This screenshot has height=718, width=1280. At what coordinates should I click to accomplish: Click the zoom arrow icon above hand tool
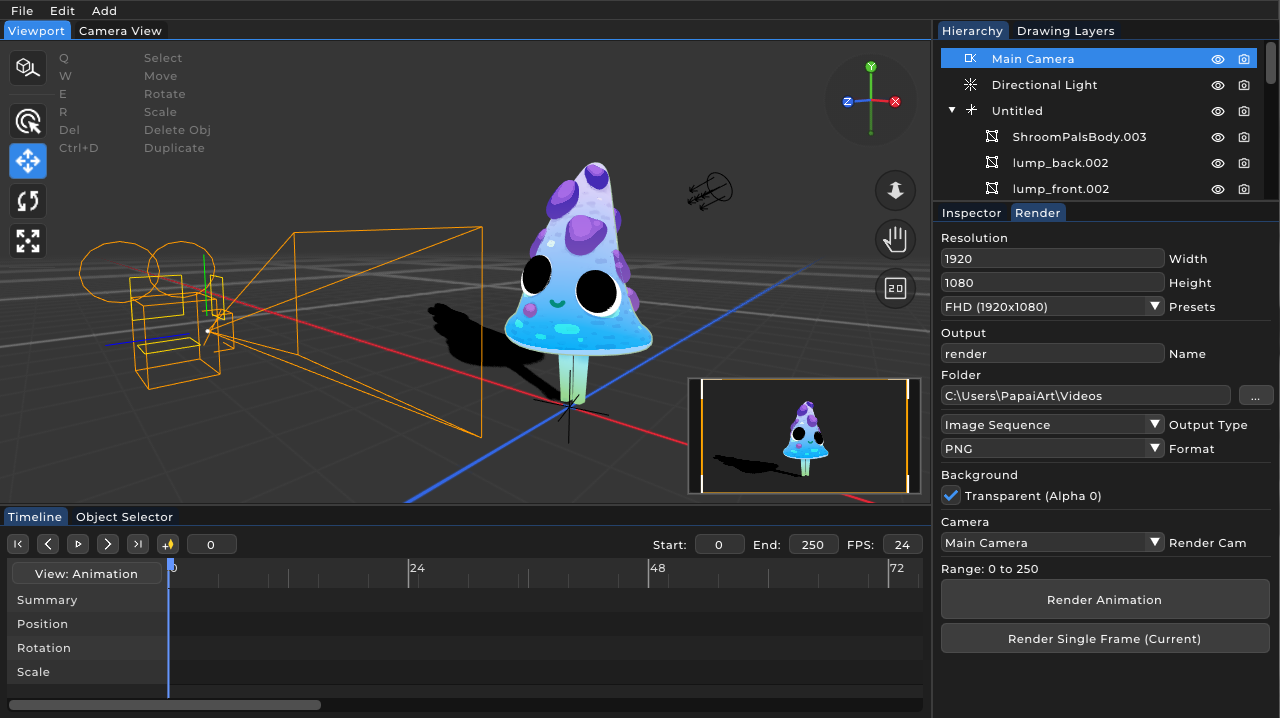[x=894, y=190]
